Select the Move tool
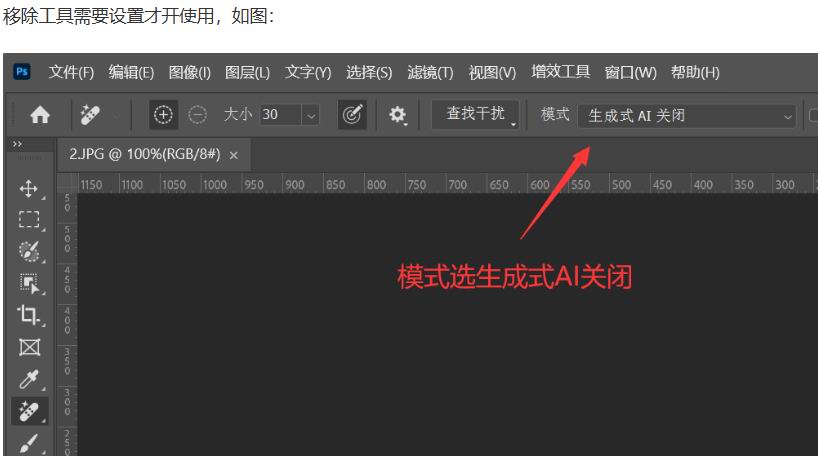 [28, 189]
